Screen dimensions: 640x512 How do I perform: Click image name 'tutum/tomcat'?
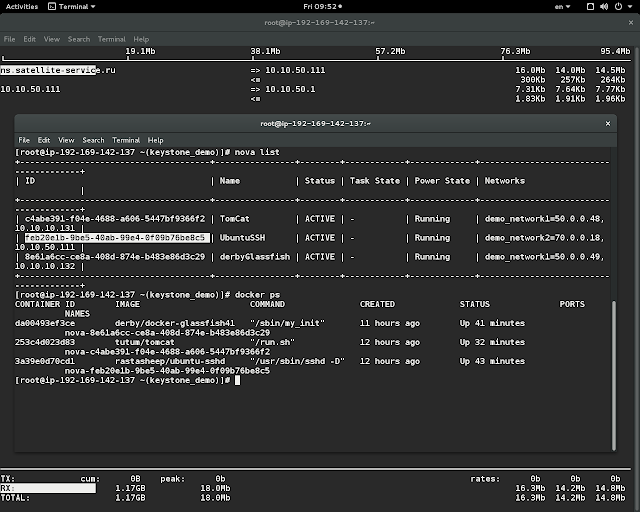(144, 342)
